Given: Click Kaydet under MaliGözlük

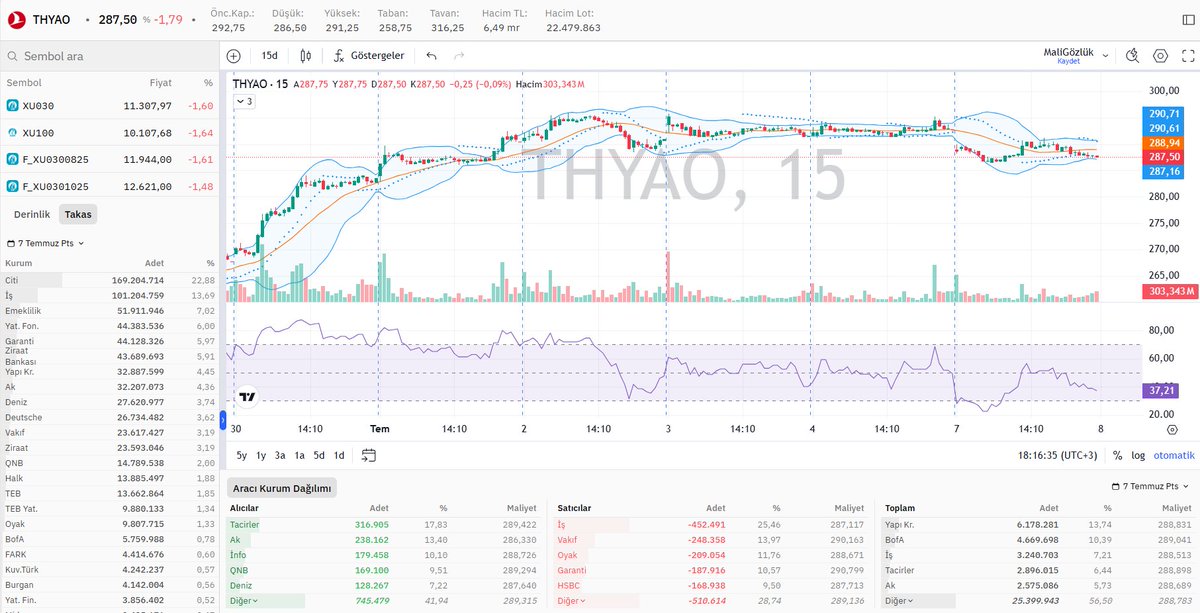Looking at the screenshot, I should click(x=1070, y=62).
